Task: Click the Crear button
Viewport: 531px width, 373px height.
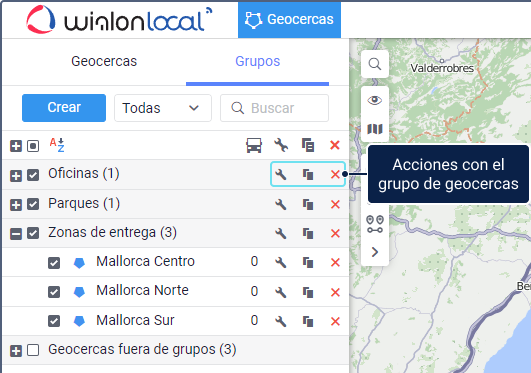Action: click(64, 108)
